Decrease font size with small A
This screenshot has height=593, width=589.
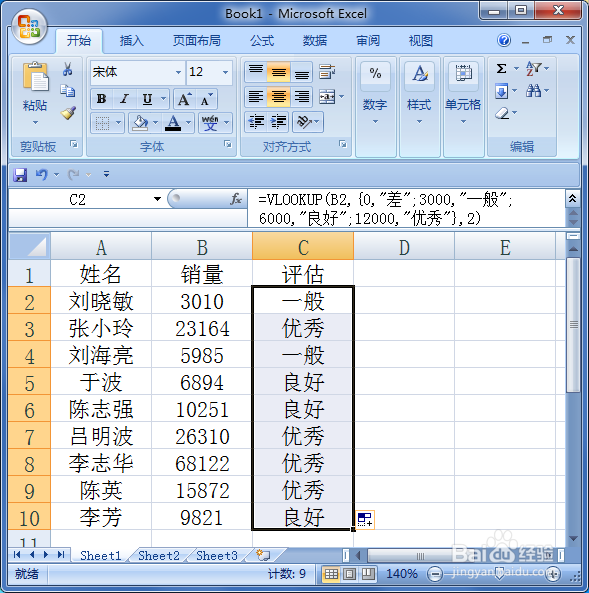click(x=207, y=99)
